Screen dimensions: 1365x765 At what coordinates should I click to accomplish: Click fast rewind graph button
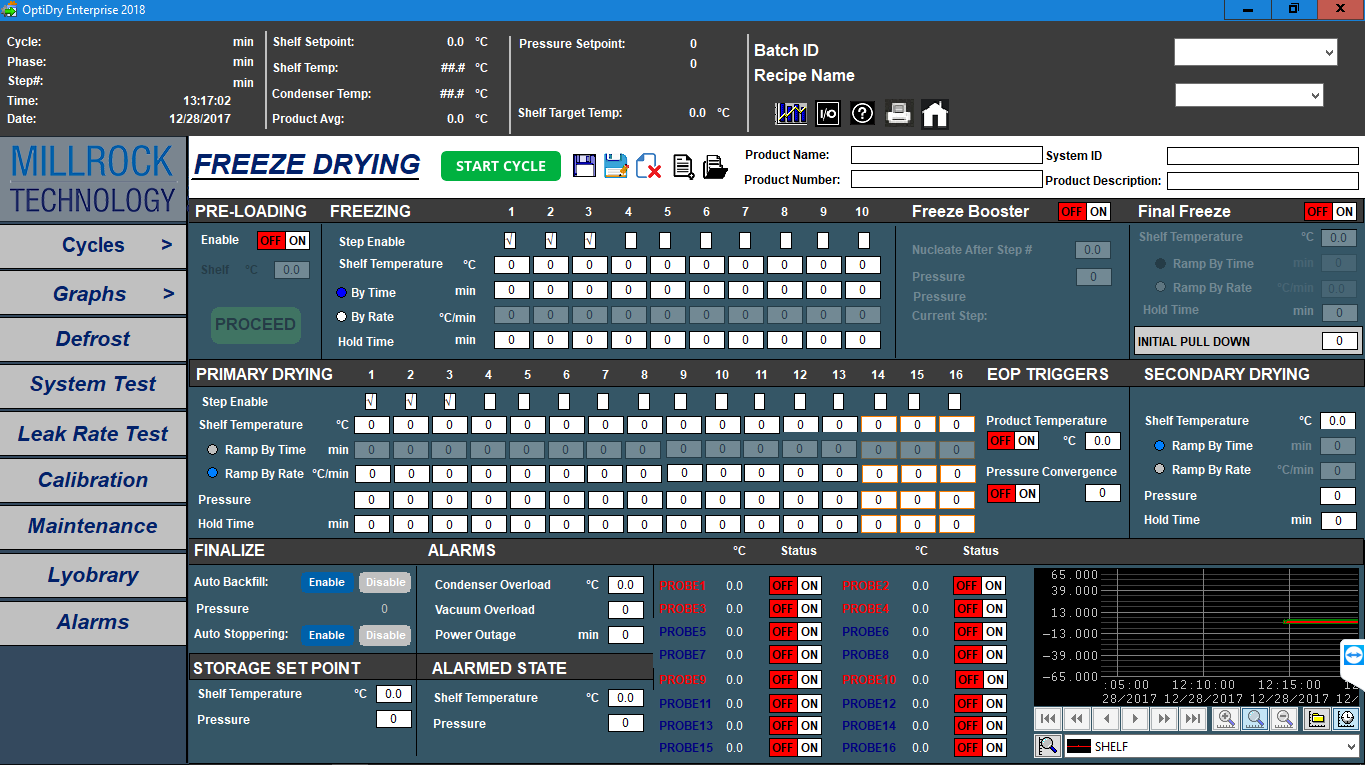[1077, 718]
